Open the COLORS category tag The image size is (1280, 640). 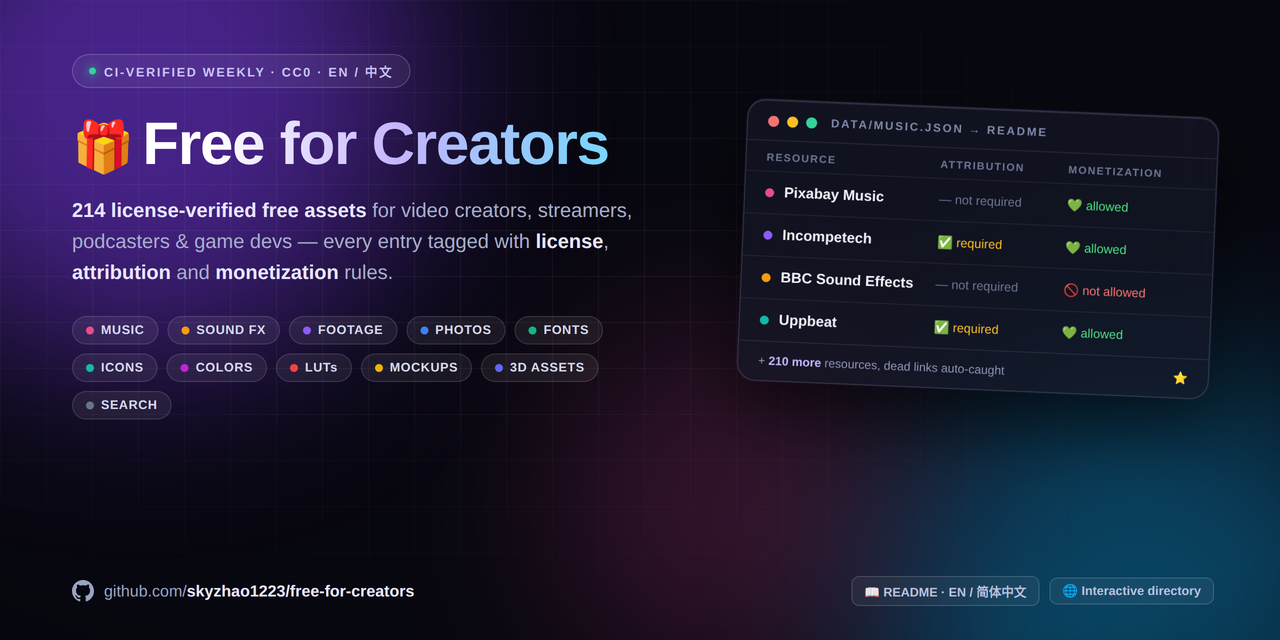pyautogui.click(x=217, y=367)
